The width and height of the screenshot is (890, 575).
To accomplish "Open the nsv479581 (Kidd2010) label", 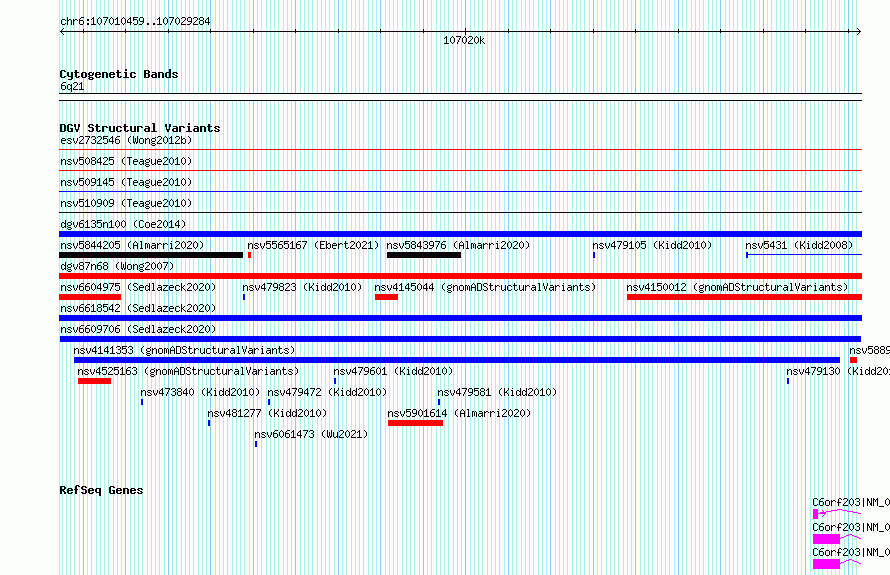I will pos(497,392).
